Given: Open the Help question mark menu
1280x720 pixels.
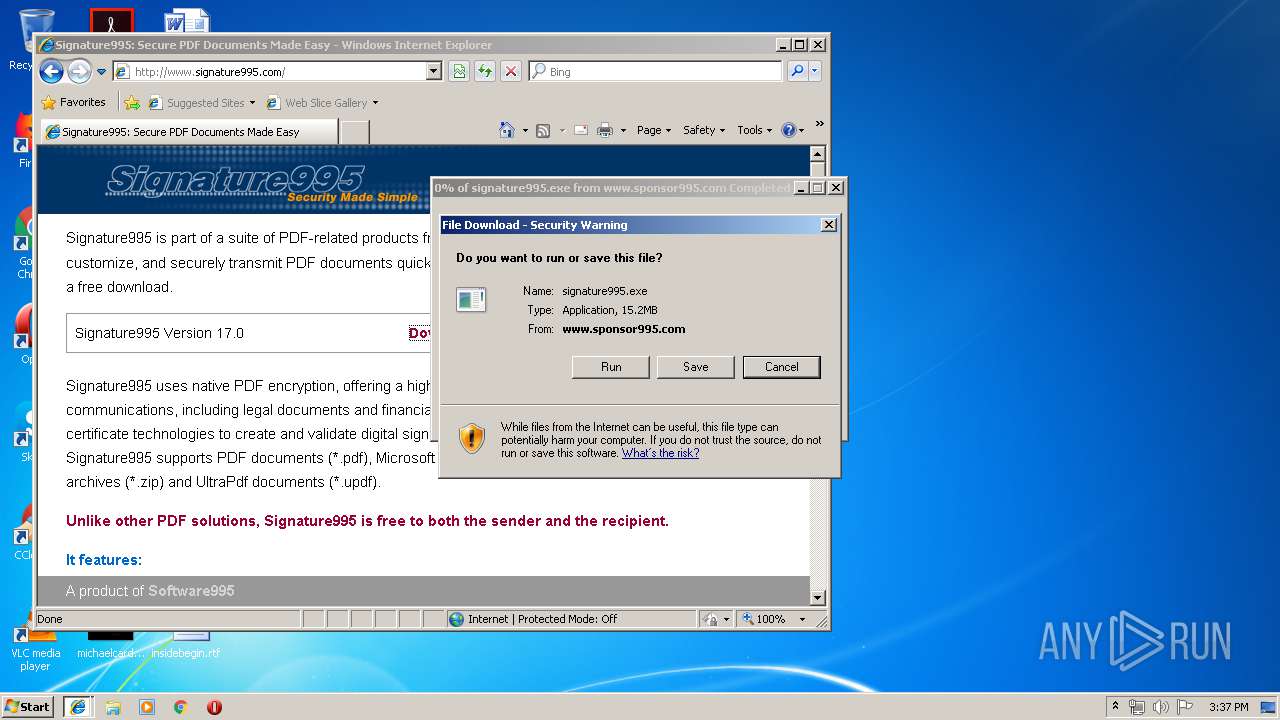Looking at the screenshot, I should [x=792, y=130].
